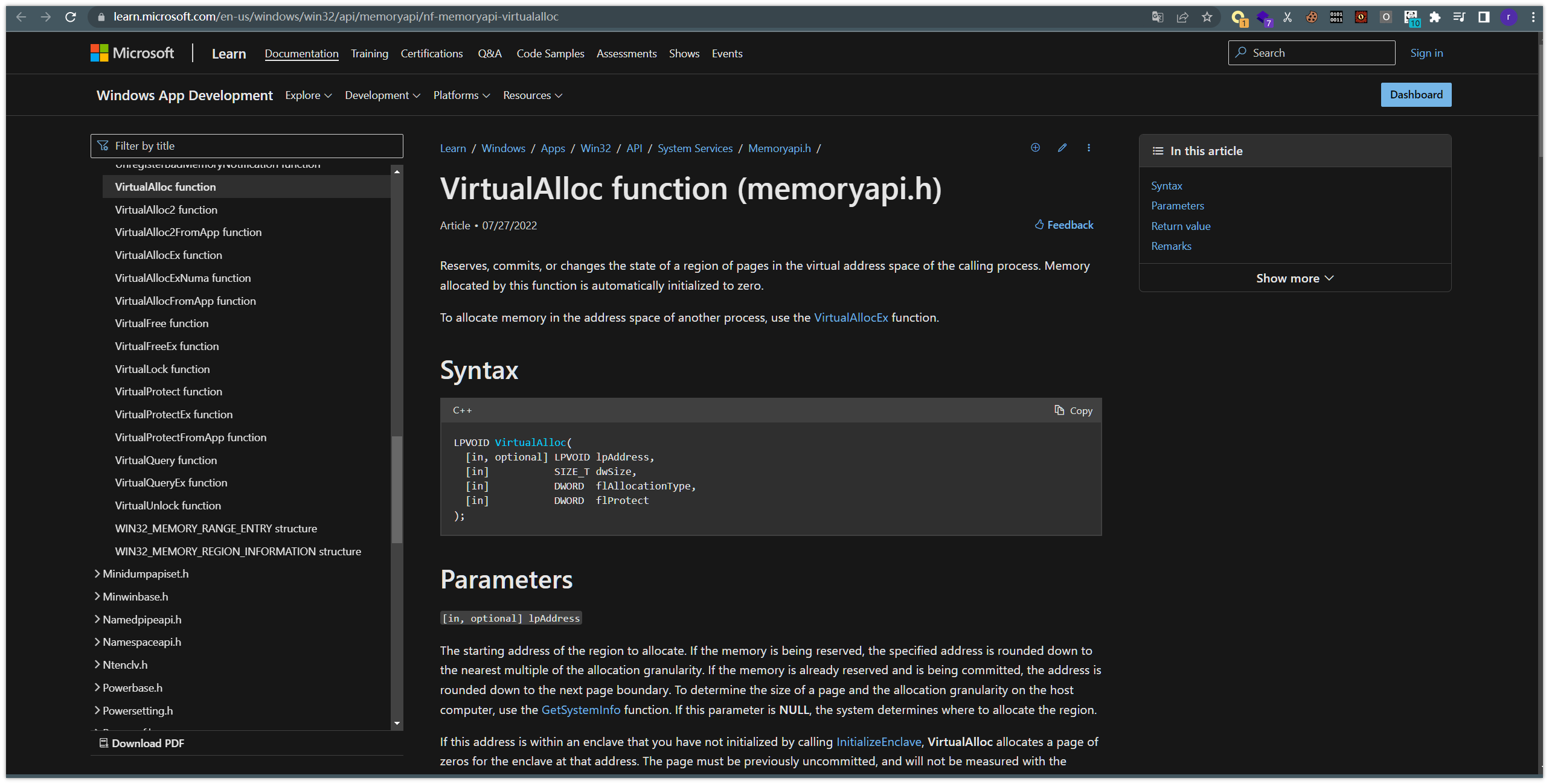Expand the Powersetting.h tree node
Viewport: 1549px width, 784px height.
click(97, 711)
